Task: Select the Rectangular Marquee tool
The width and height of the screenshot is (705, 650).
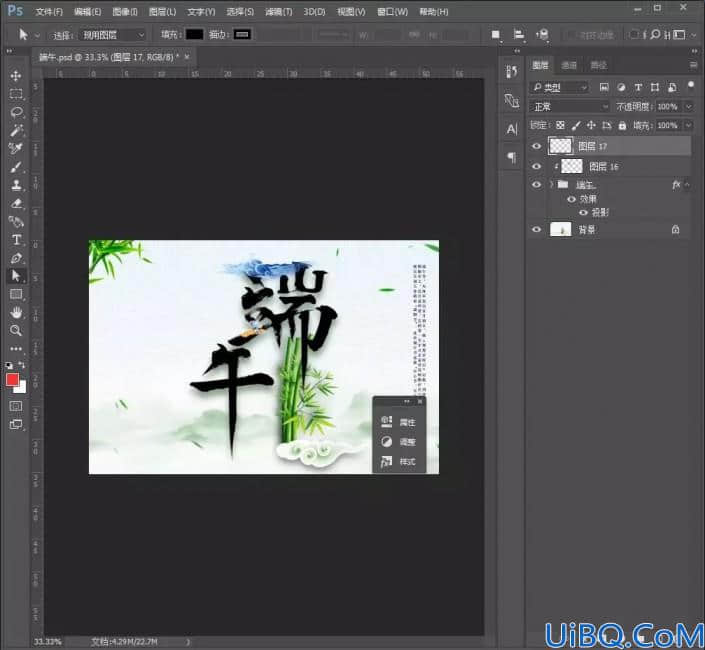Action: pos(16,94)
